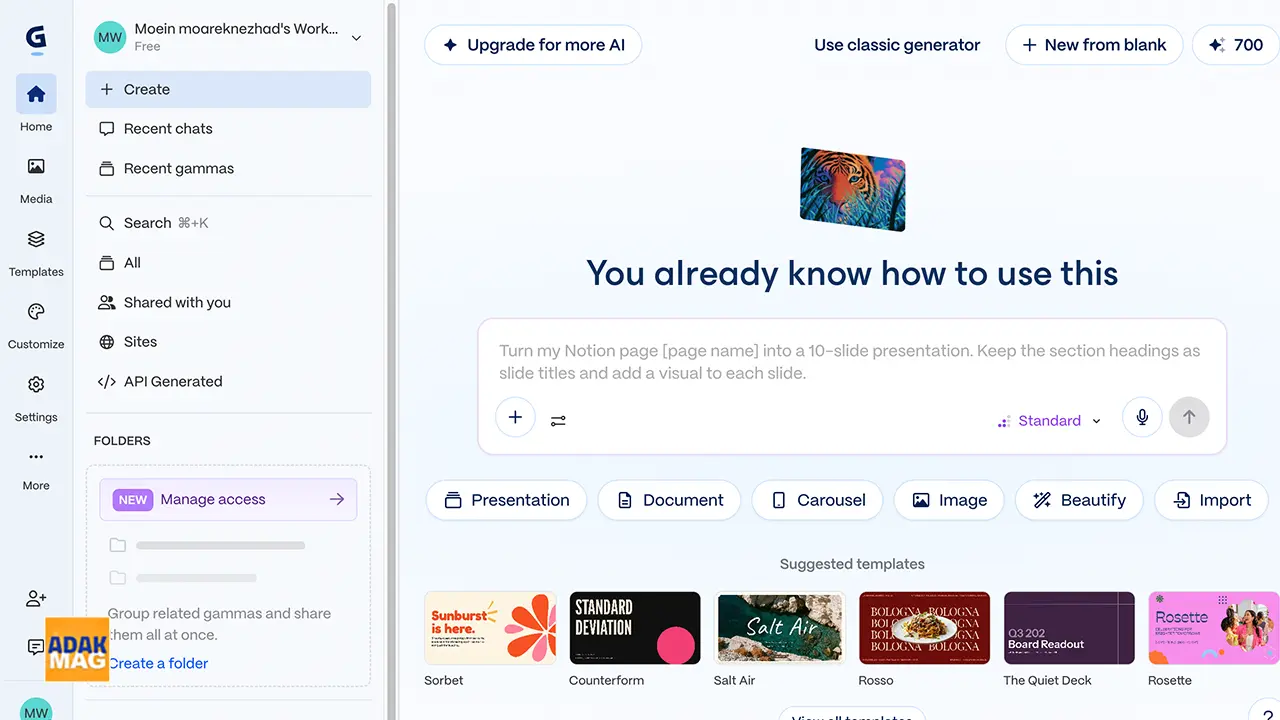Click Use classic generator link

pyautogui.click(x=897, y=45)
